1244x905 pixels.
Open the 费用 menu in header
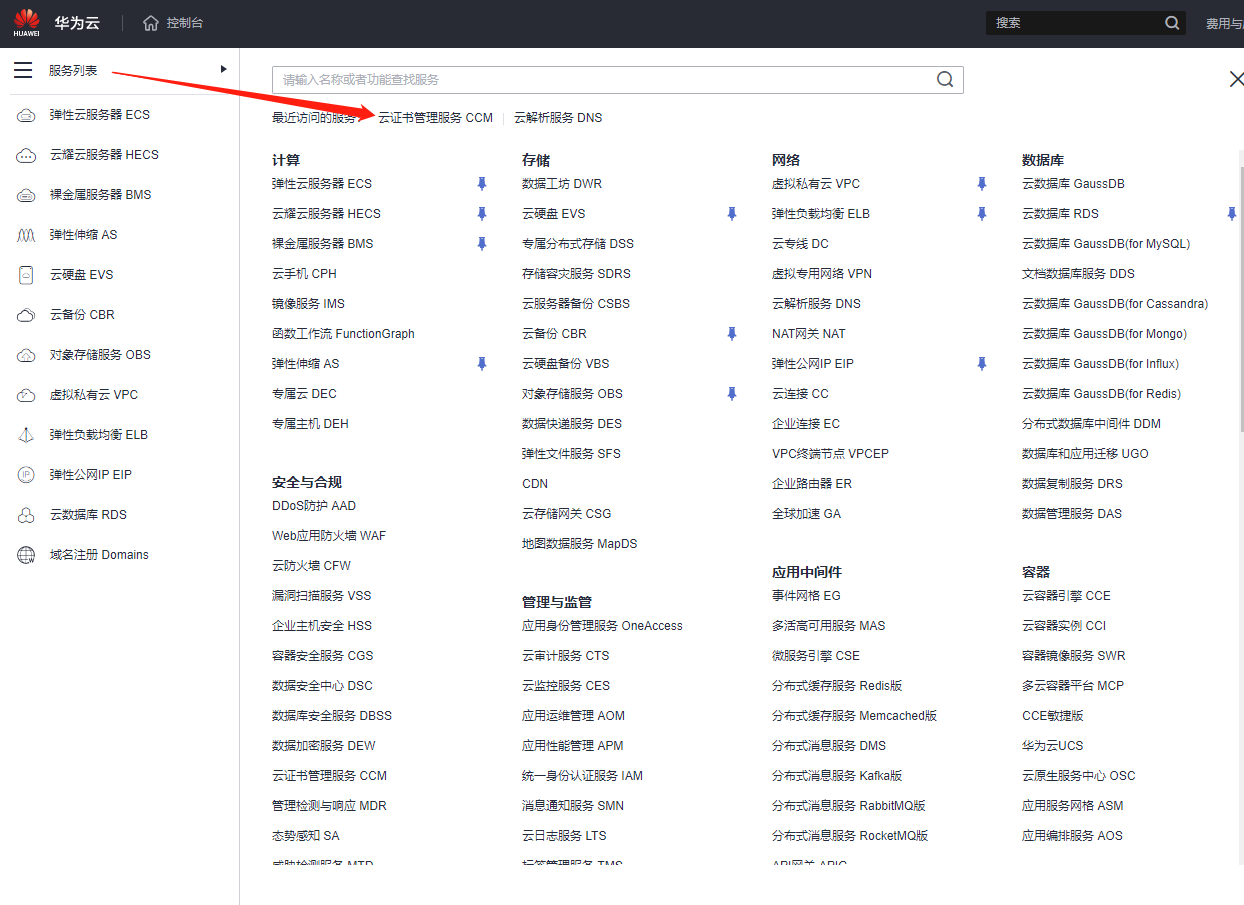pyautogui.click(x=1224, y=23)
